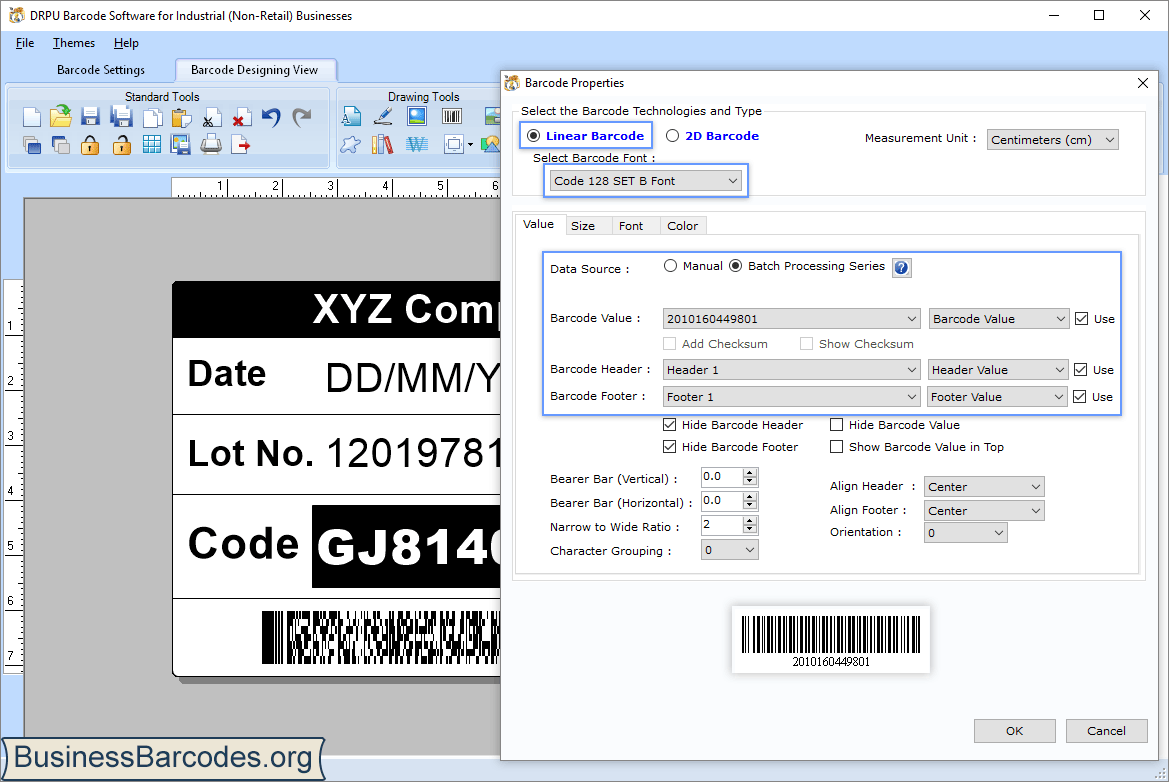The width and height of the screenshot is (1169, 782).
Task: Close the Barcode Properties dialog
Action: click(x=1143, y=83)
